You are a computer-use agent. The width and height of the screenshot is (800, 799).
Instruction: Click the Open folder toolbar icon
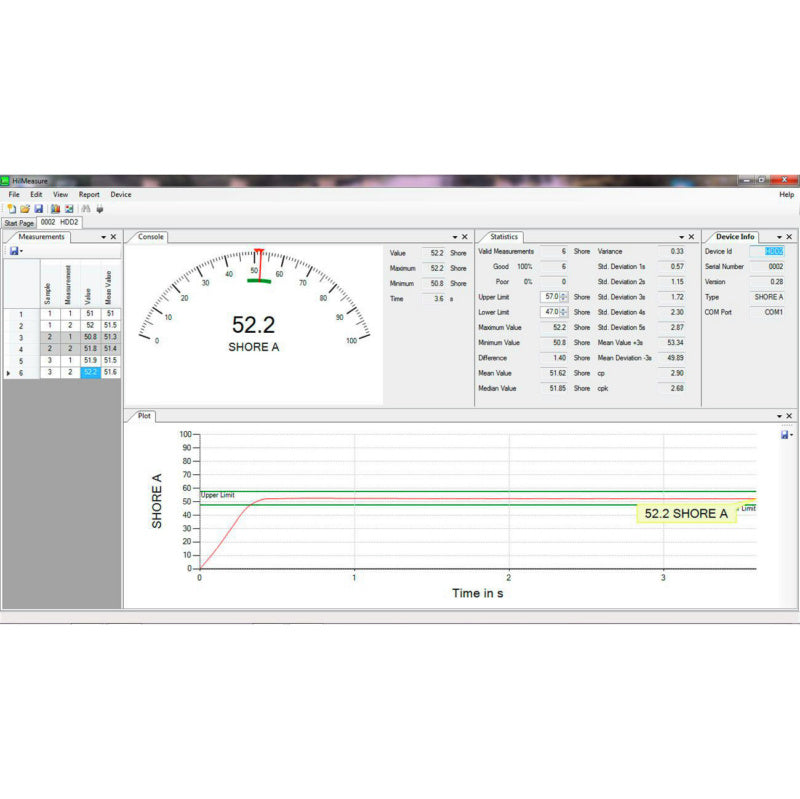(x=25, y=208)
